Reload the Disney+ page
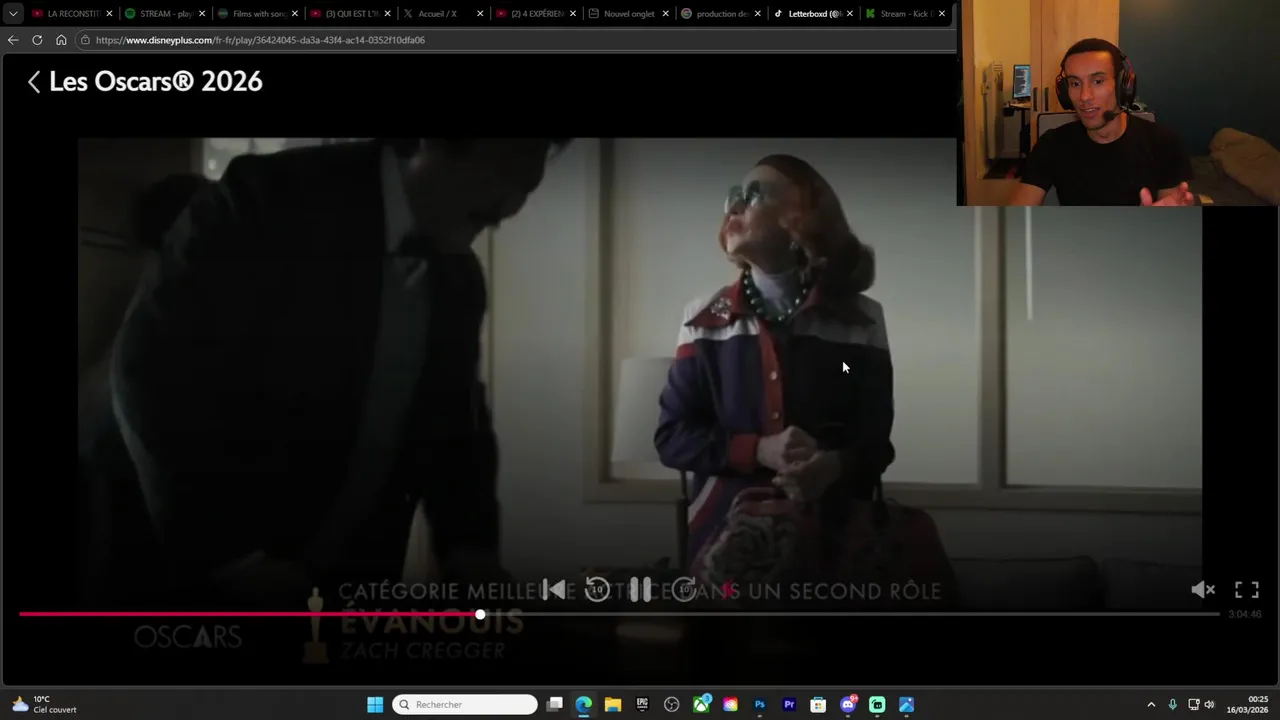 (37, 40)
